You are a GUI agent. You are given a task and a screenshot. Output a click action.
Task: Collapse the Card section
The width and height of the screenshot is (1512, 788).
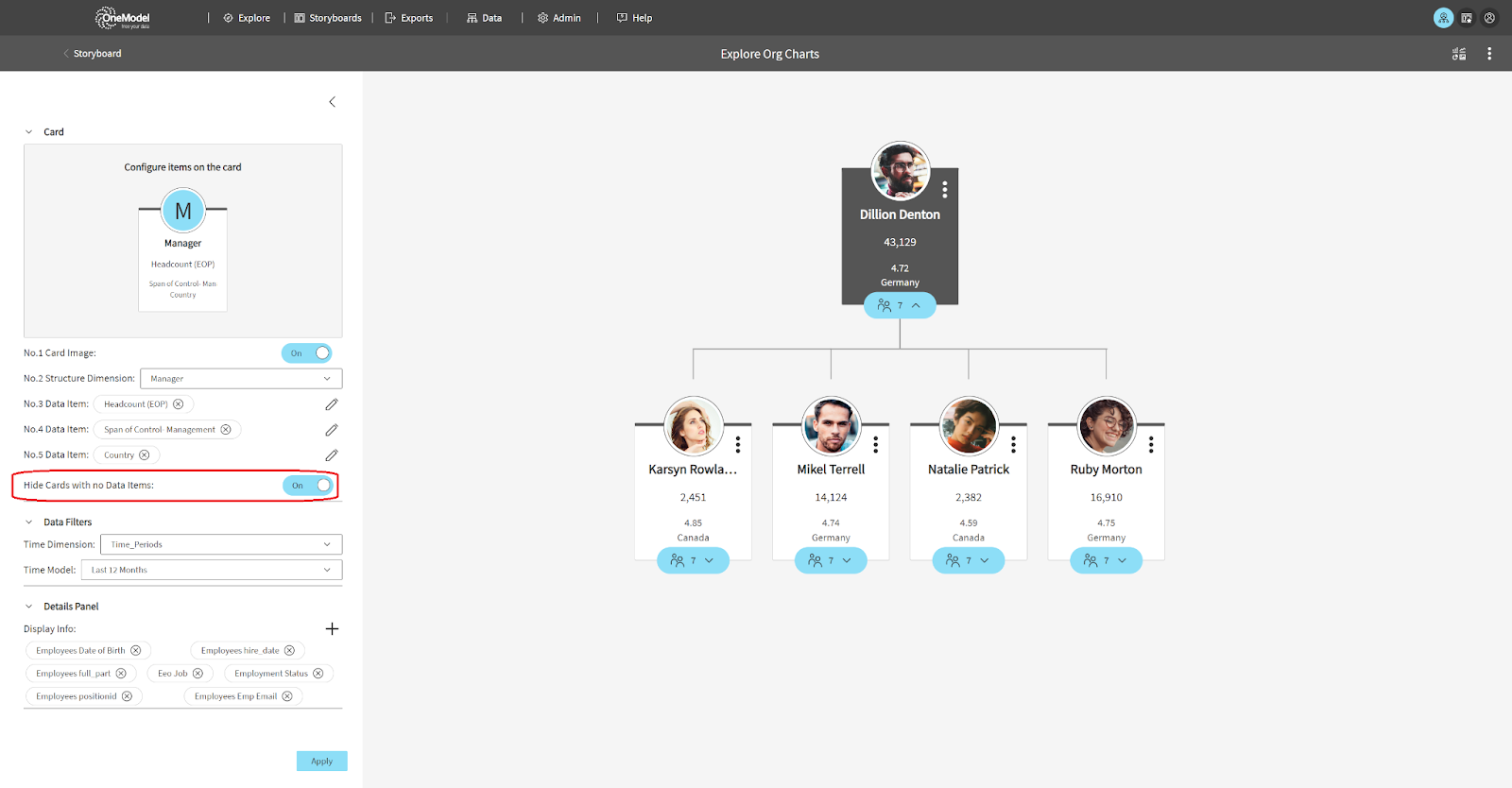28,132
